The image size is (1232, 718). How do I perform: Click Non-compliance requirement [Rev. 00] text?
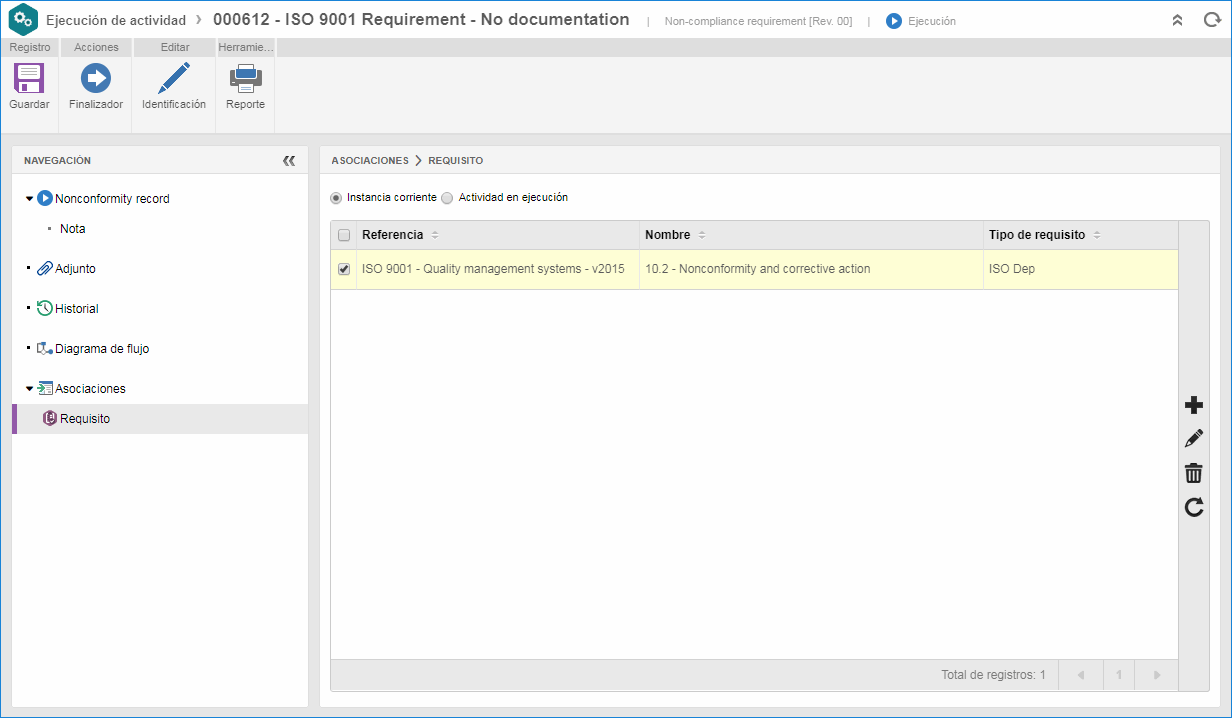click(758, 21)
